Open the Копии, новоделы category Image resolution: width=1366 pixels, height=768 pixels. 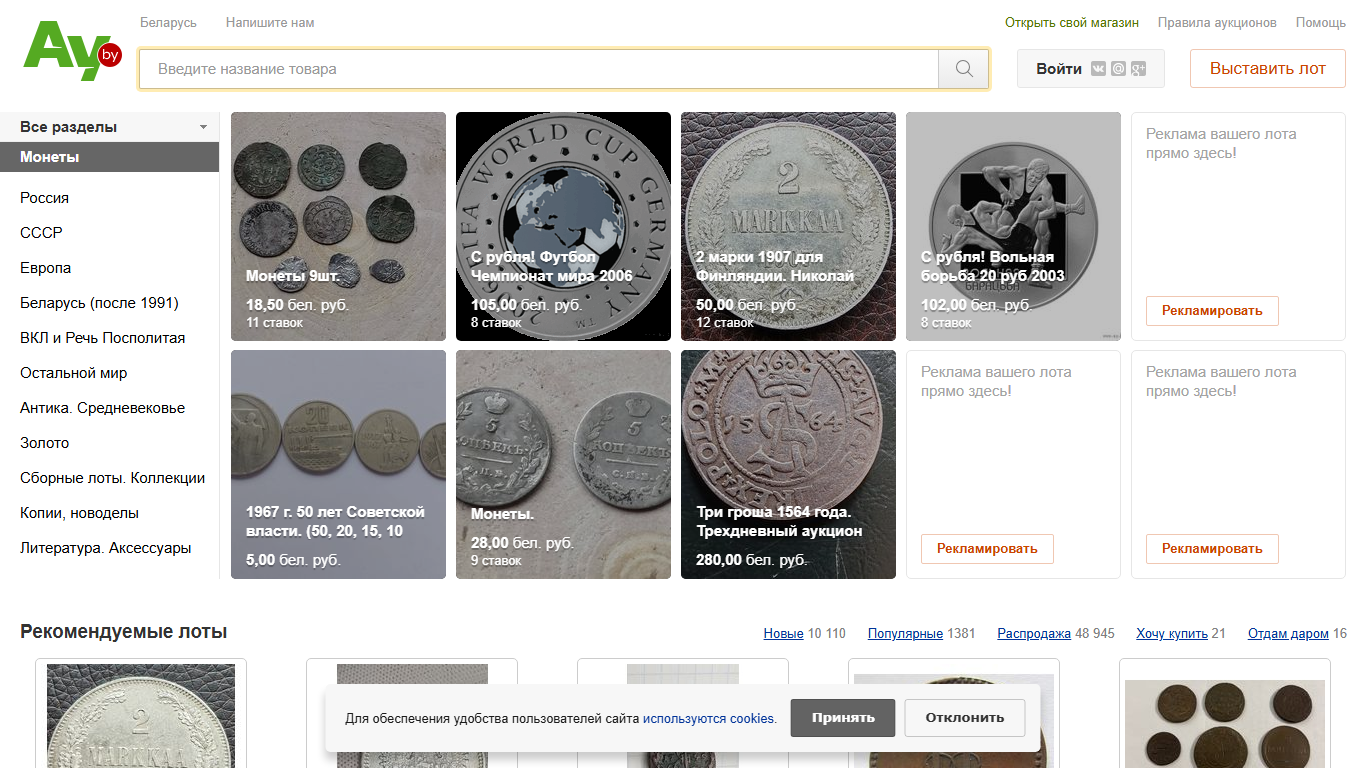79,513
